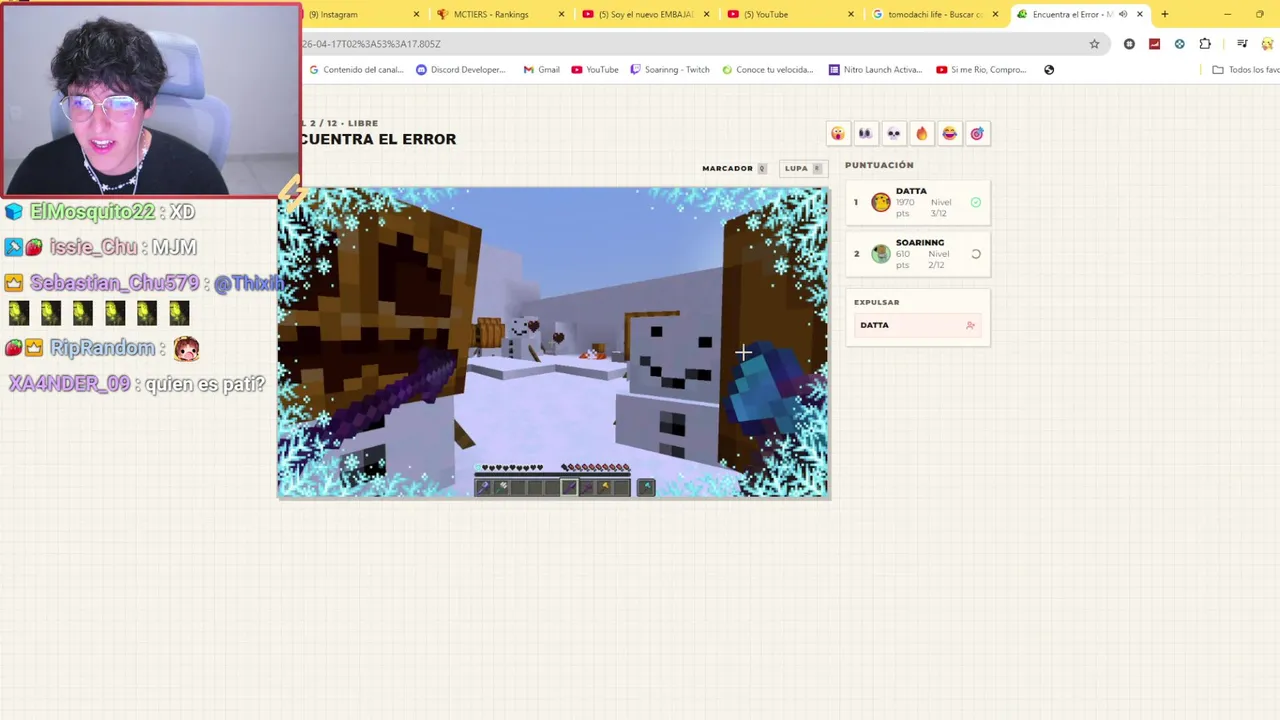The image size is (1280, 720).
Task: Open Conoce tu velocidad bookmark
Action: pyautogui.click(x=767, y=70)
